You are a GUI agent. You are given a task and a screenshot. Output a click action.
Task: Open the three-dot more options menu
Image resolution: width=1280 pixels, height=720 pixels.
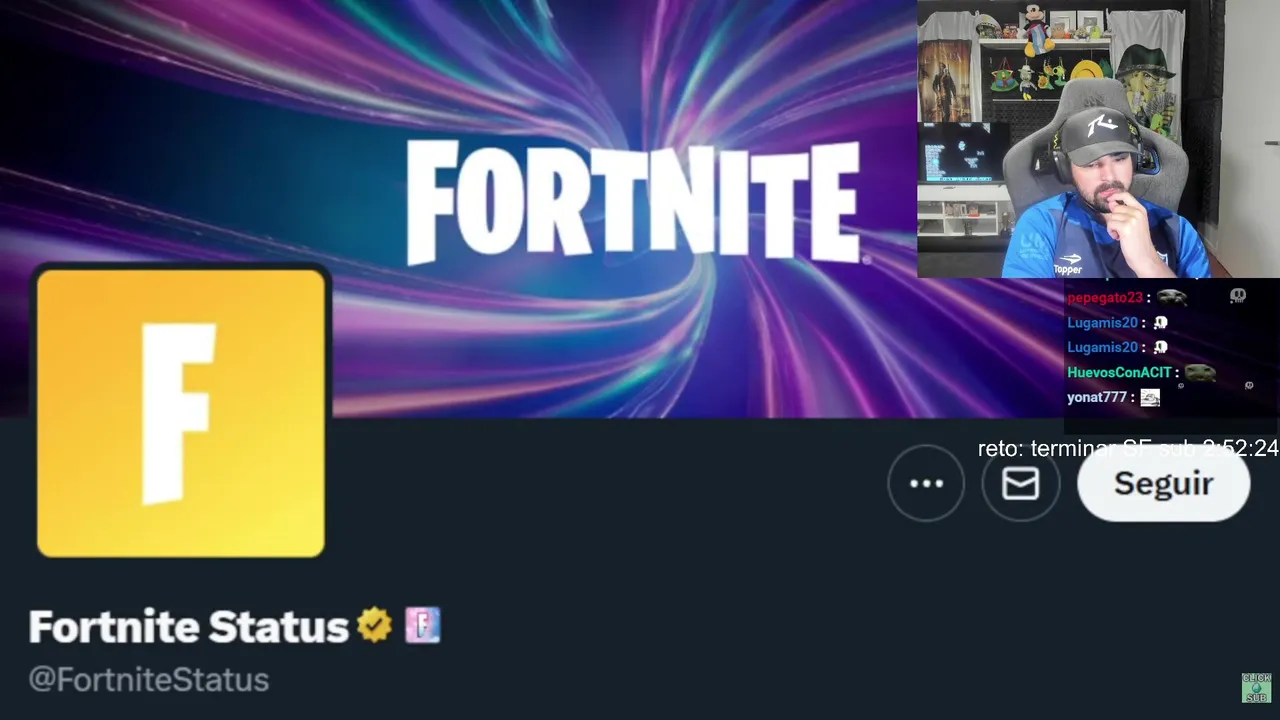[926, 484]
